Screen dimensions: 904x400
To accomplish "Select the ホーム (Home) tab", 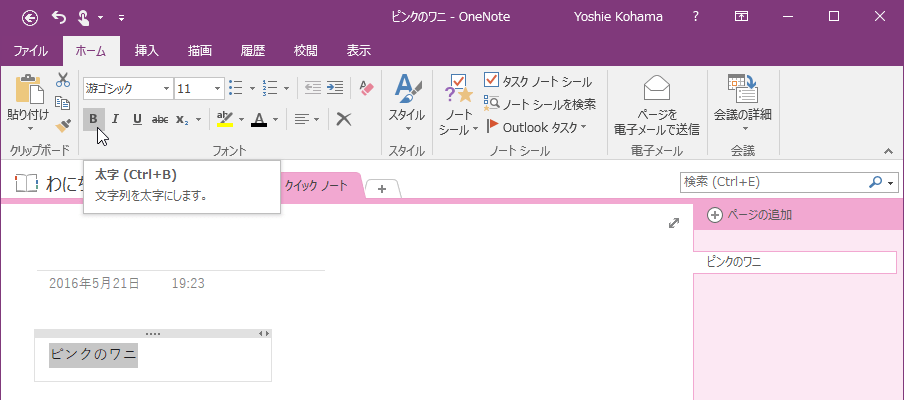I will click(91, 51).
